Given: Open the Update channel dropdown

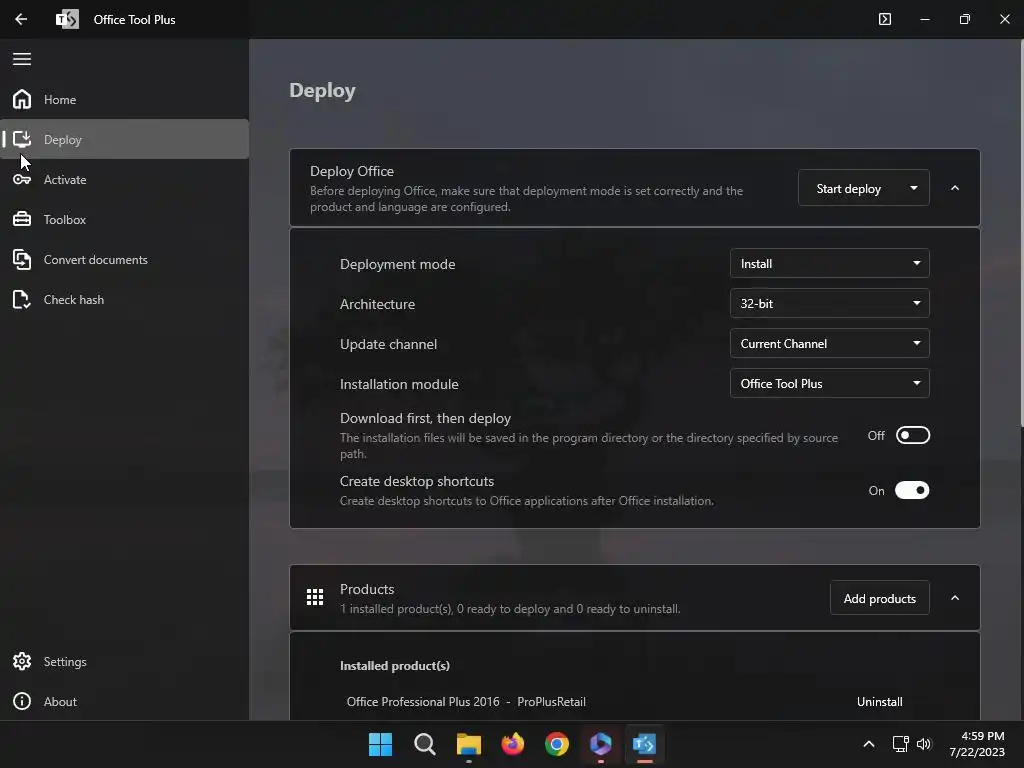Looking at the screenshot, I should tap(829, 344).
